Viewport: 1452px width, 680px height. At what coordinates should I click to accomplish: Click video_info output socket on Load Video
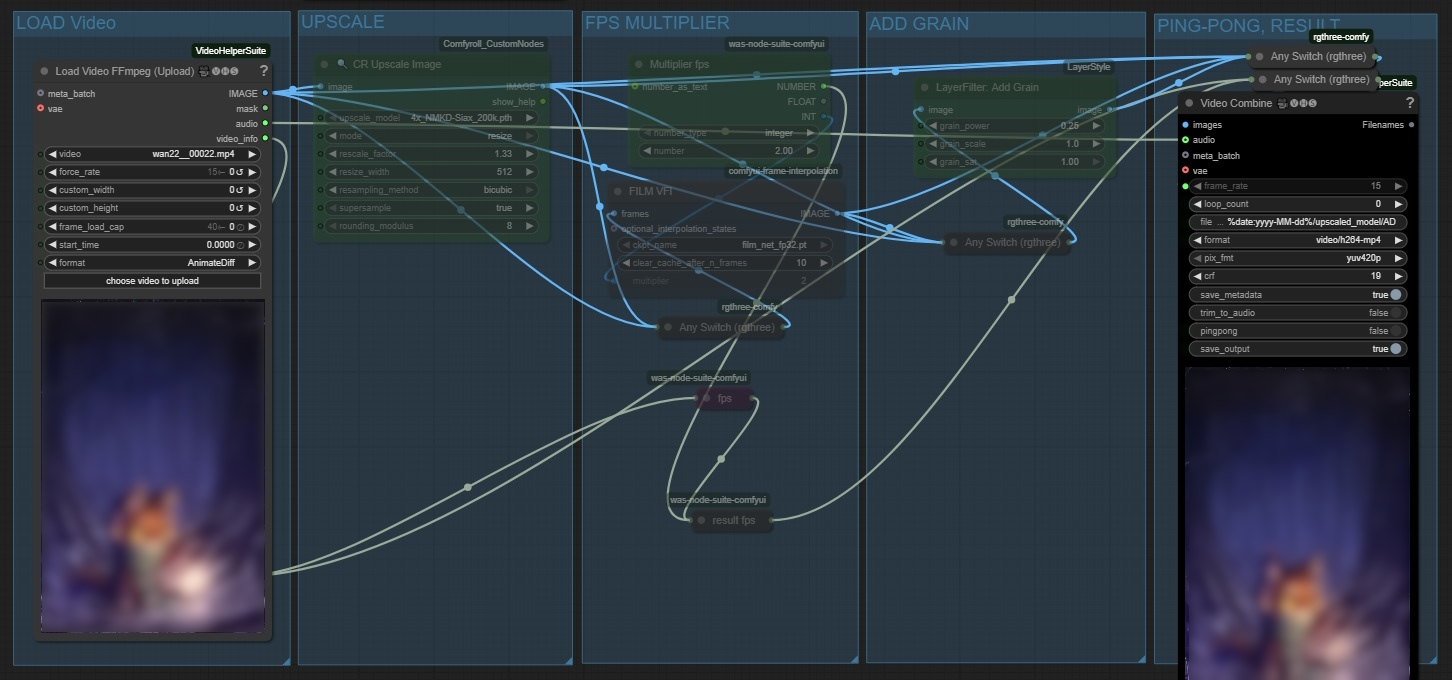(x=265, y=138)
